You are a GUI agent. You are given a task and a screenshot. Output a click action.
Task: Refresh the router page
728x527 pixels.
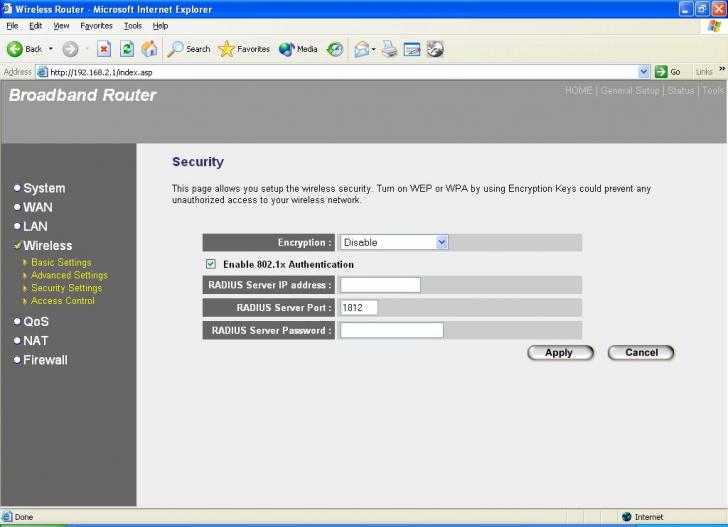point(127,49)
